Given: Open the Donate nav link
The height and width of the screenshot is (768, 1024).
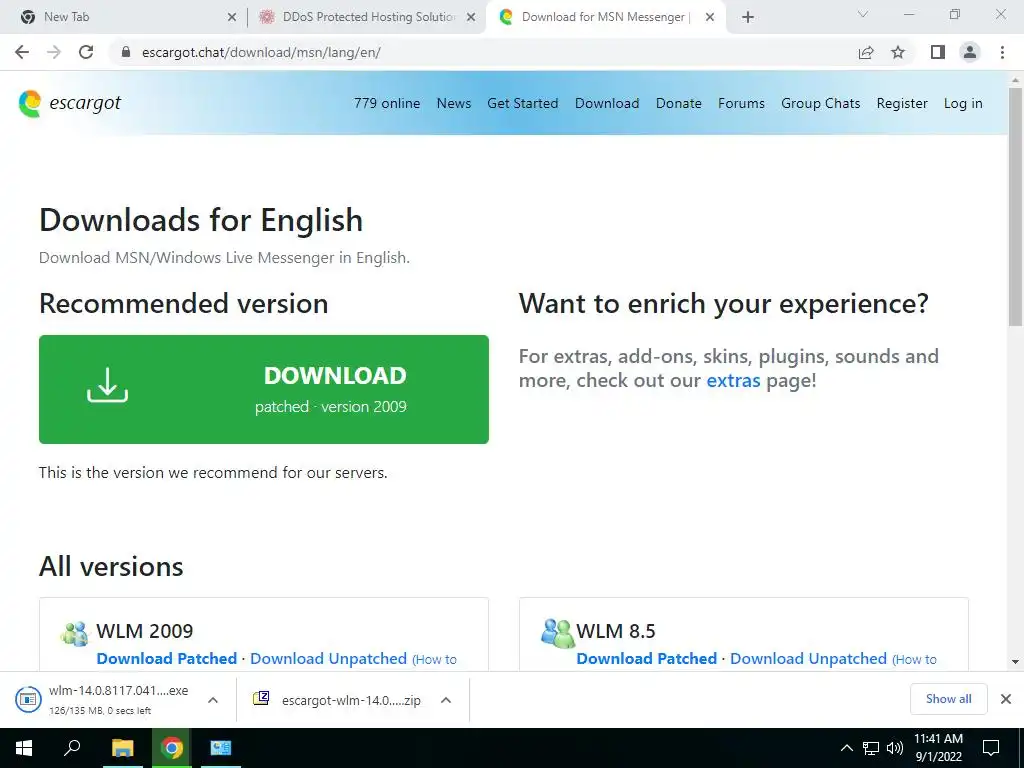Looking at the screenshot, I should (679, 103).
